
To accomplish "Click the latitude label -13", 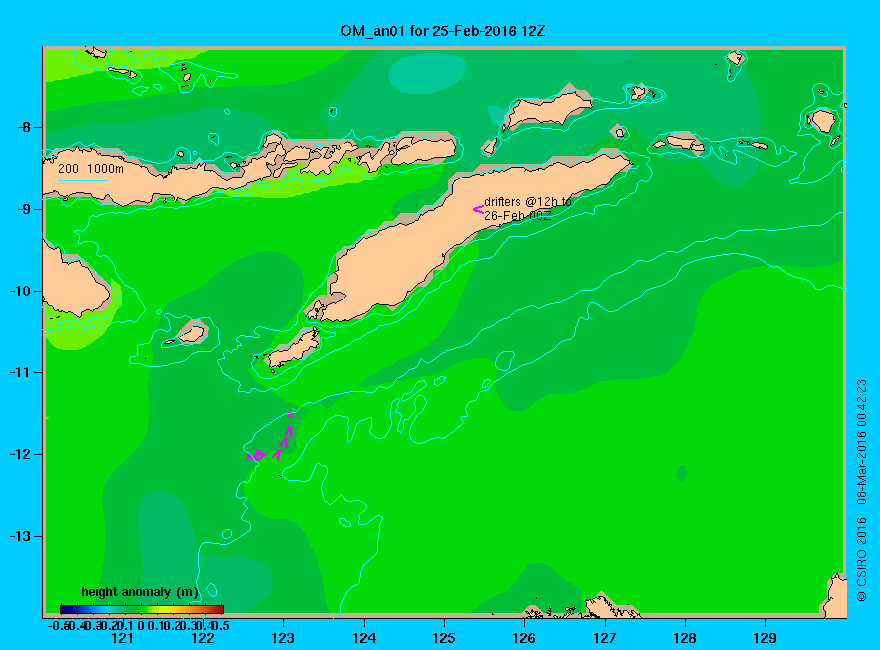I will (21, 536).
